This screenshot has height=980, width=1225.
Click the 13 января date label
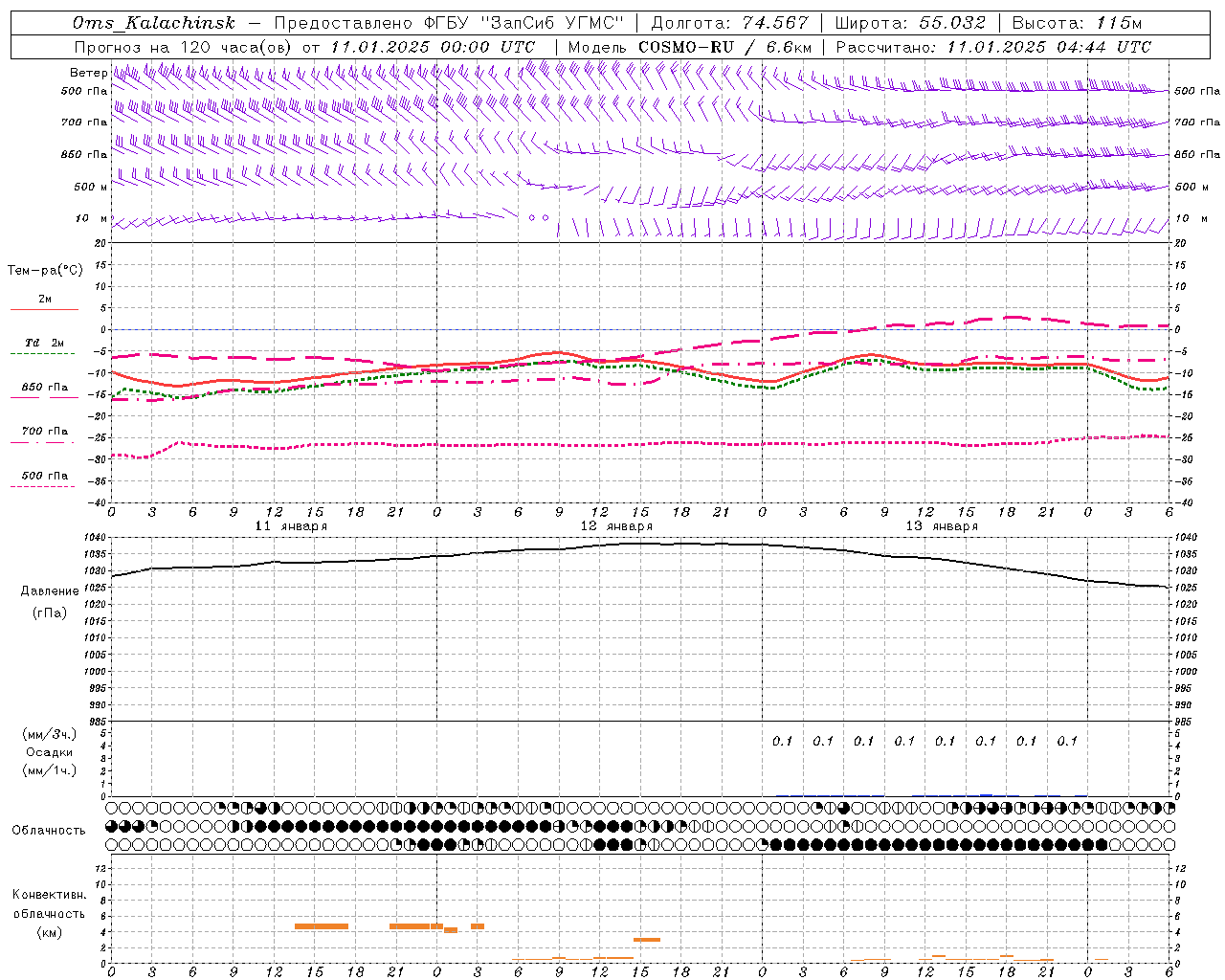point(943,526)
